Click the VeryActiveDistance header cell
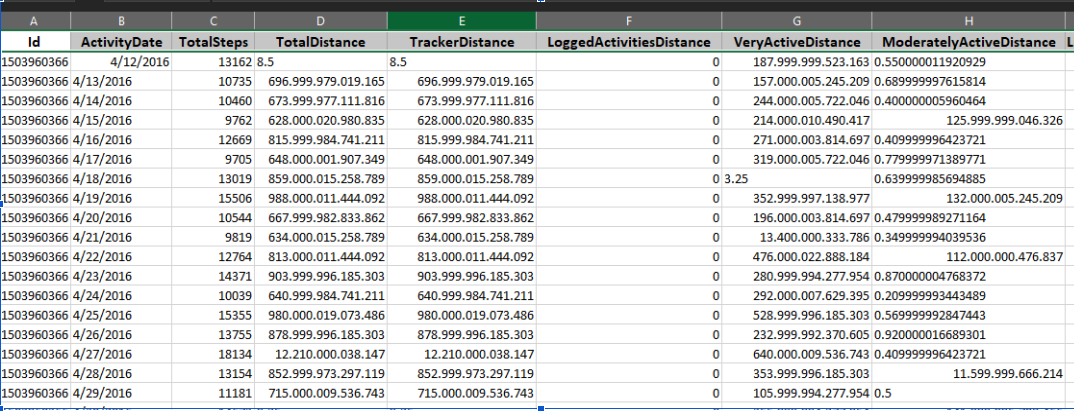Screen dimensions: 1074x411 coord(797,42)
